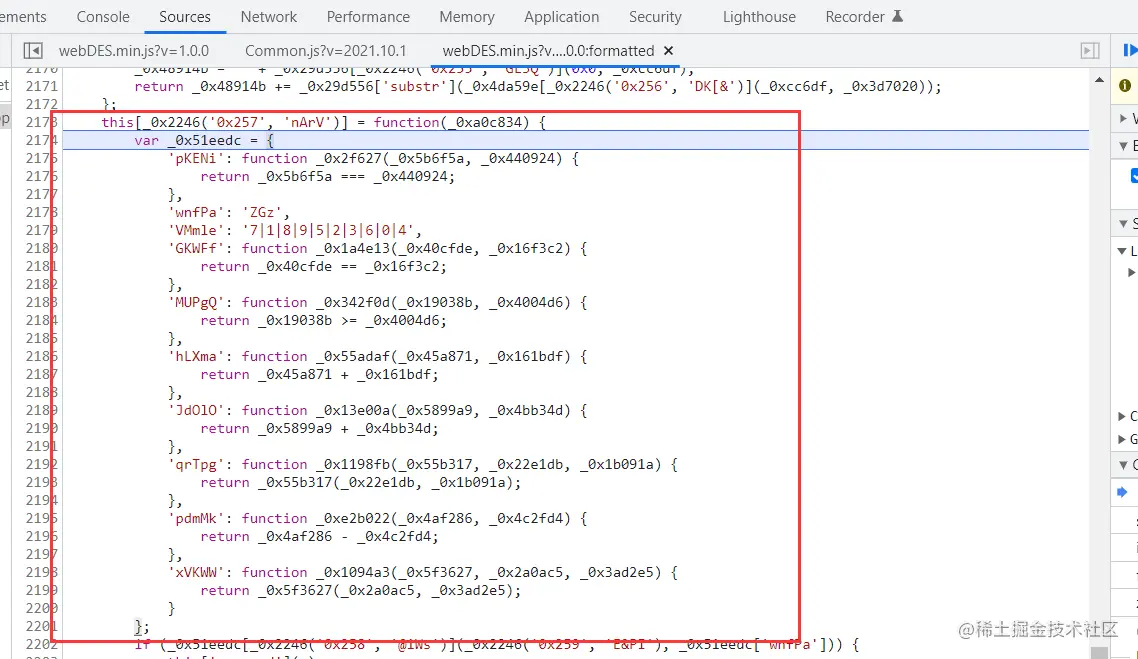Click the Recorder flask preview icon

897,16
